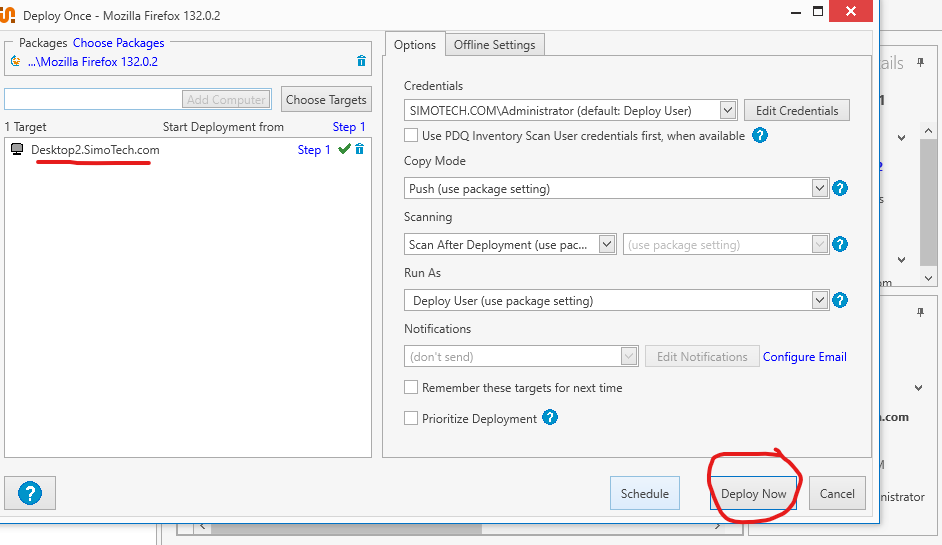This screenshot has height=545, width=942.
Task: Click Step 1 link on Desktop2 row
Action: 314,150
